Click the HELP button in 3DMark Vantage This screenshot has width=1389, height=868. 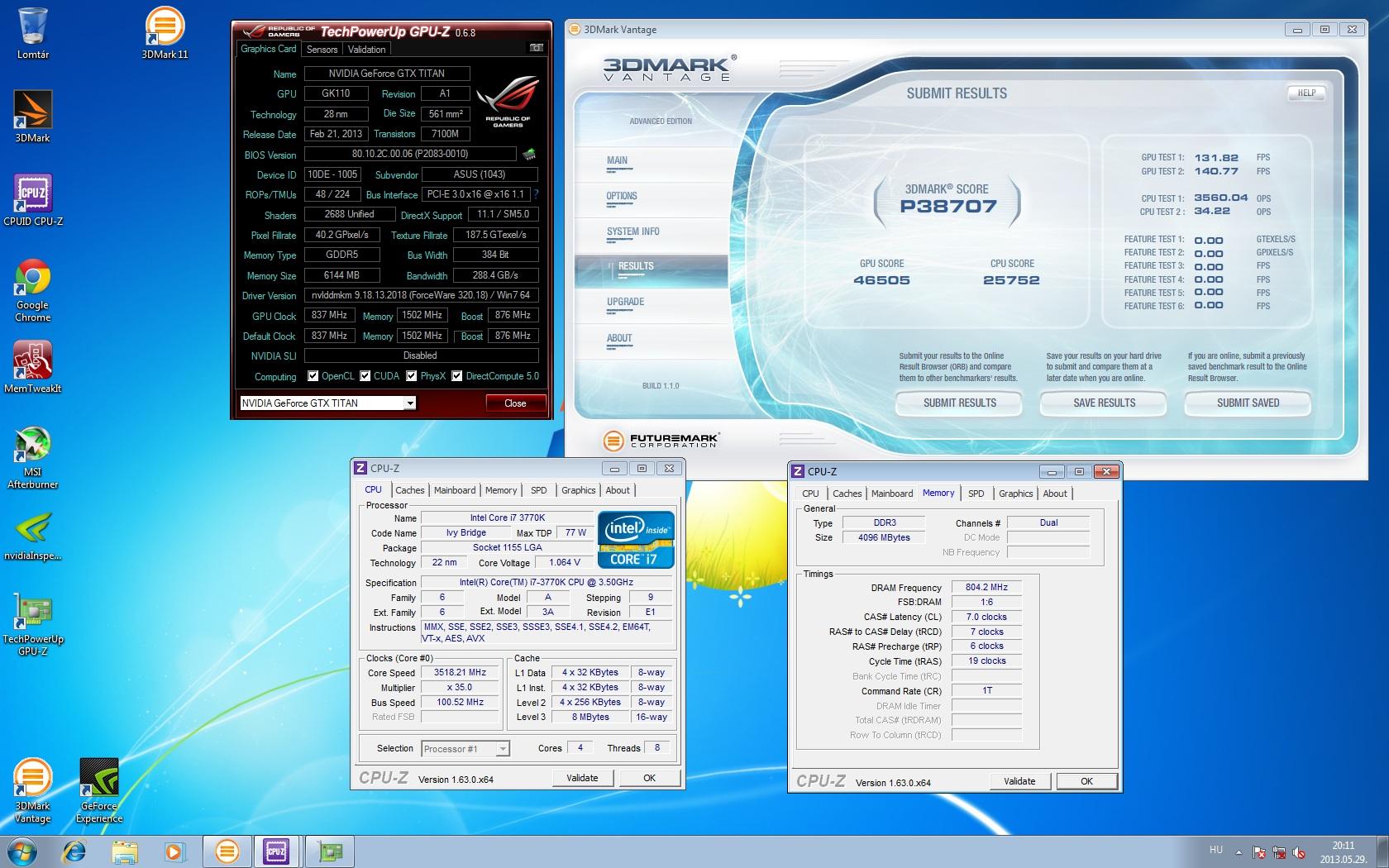pos(1306,93)
